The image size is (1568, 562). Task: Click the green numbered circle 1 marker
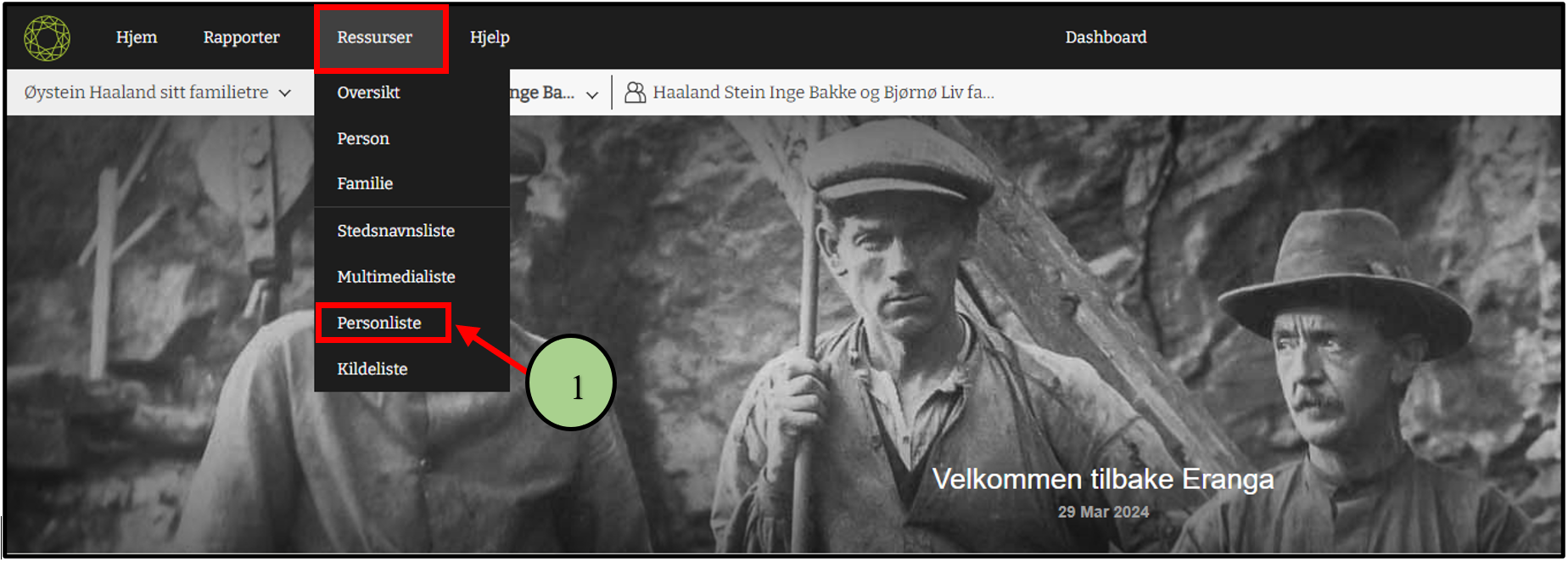(x=571, y=382)
